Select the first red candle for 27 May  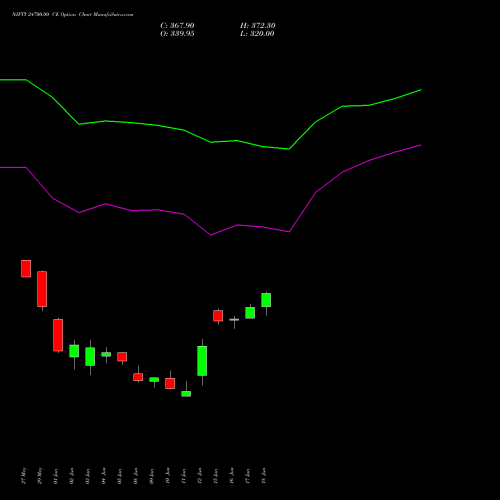[x=26, y=269]
